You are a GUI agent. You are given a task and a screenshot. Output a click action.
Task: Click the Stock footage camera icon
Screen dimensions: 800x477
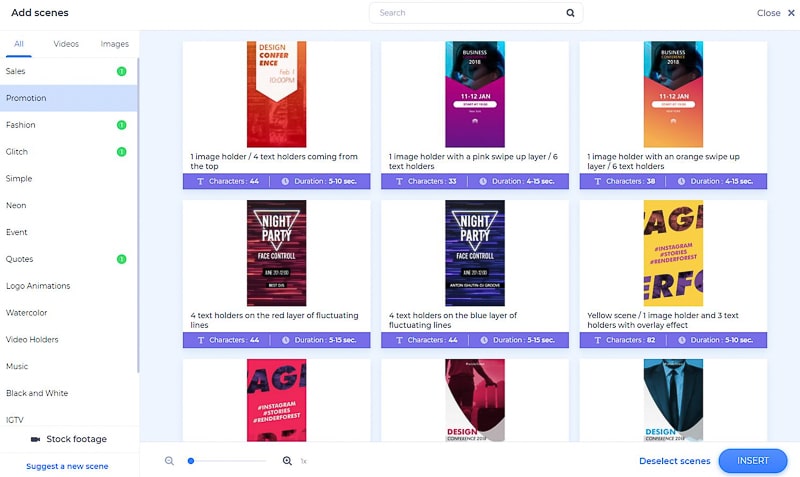point(36,439)
